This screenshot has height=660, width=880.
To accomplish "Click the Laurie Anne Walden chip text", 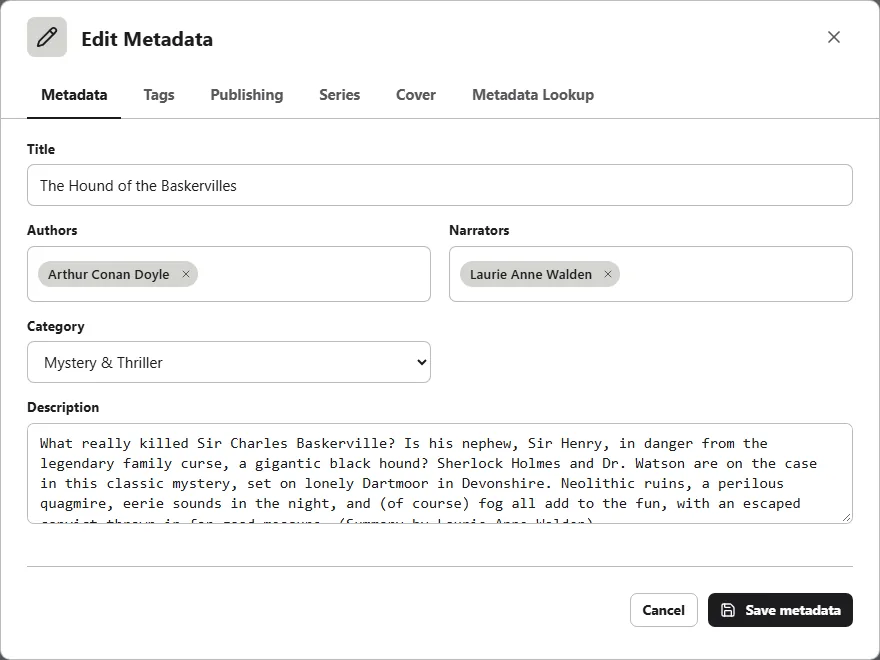I will pos(531,274).
